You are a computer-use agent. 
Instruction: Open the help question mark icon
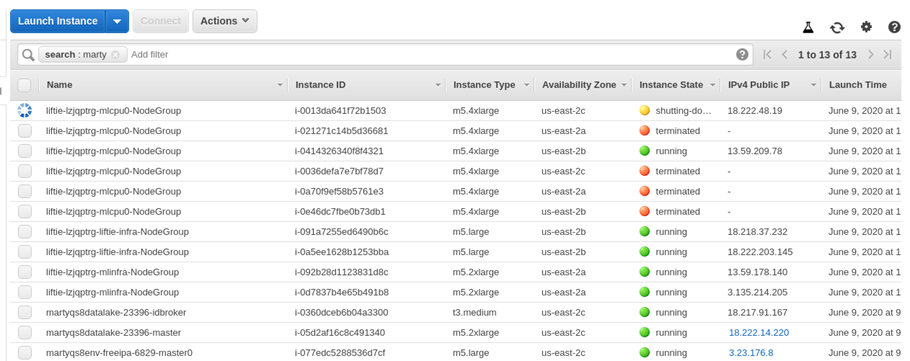[894, 27]
